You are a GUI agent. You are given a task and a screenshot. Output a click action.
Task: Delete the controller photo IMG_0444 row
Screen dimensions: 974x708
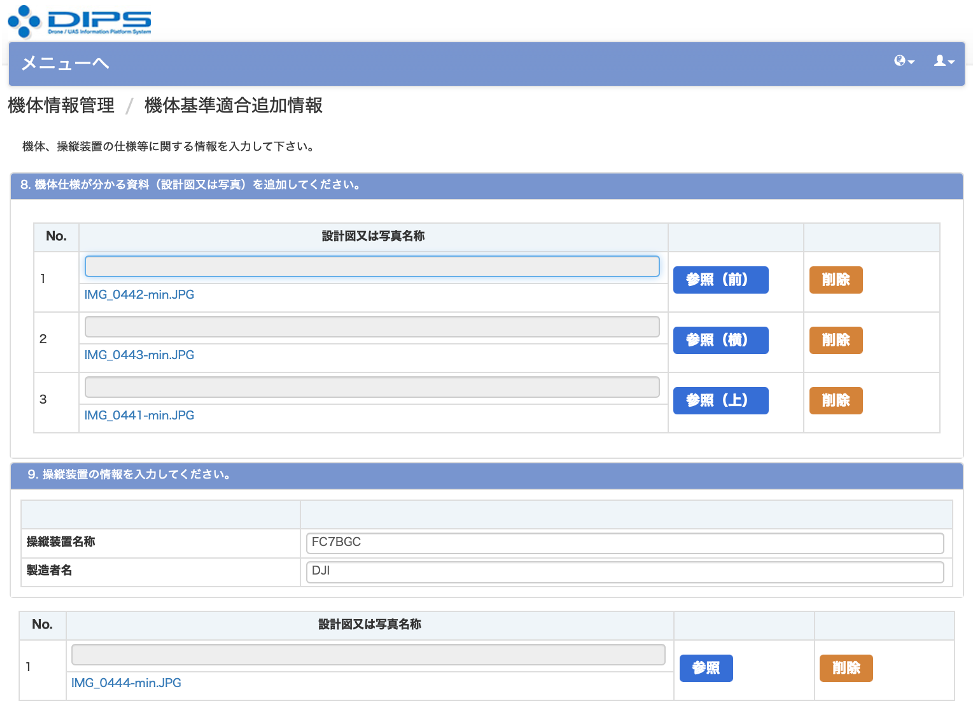[845, 668]
